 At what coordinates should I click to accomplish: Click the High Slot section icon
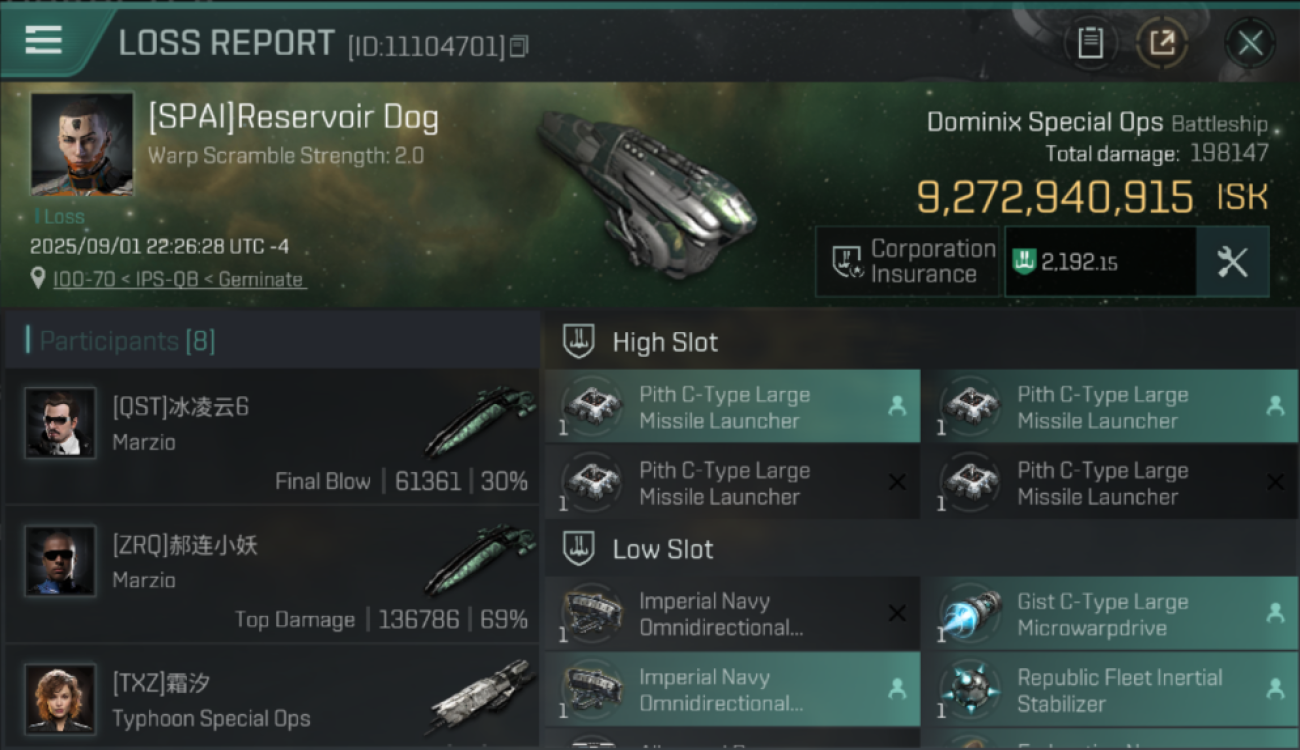[579, 342]
